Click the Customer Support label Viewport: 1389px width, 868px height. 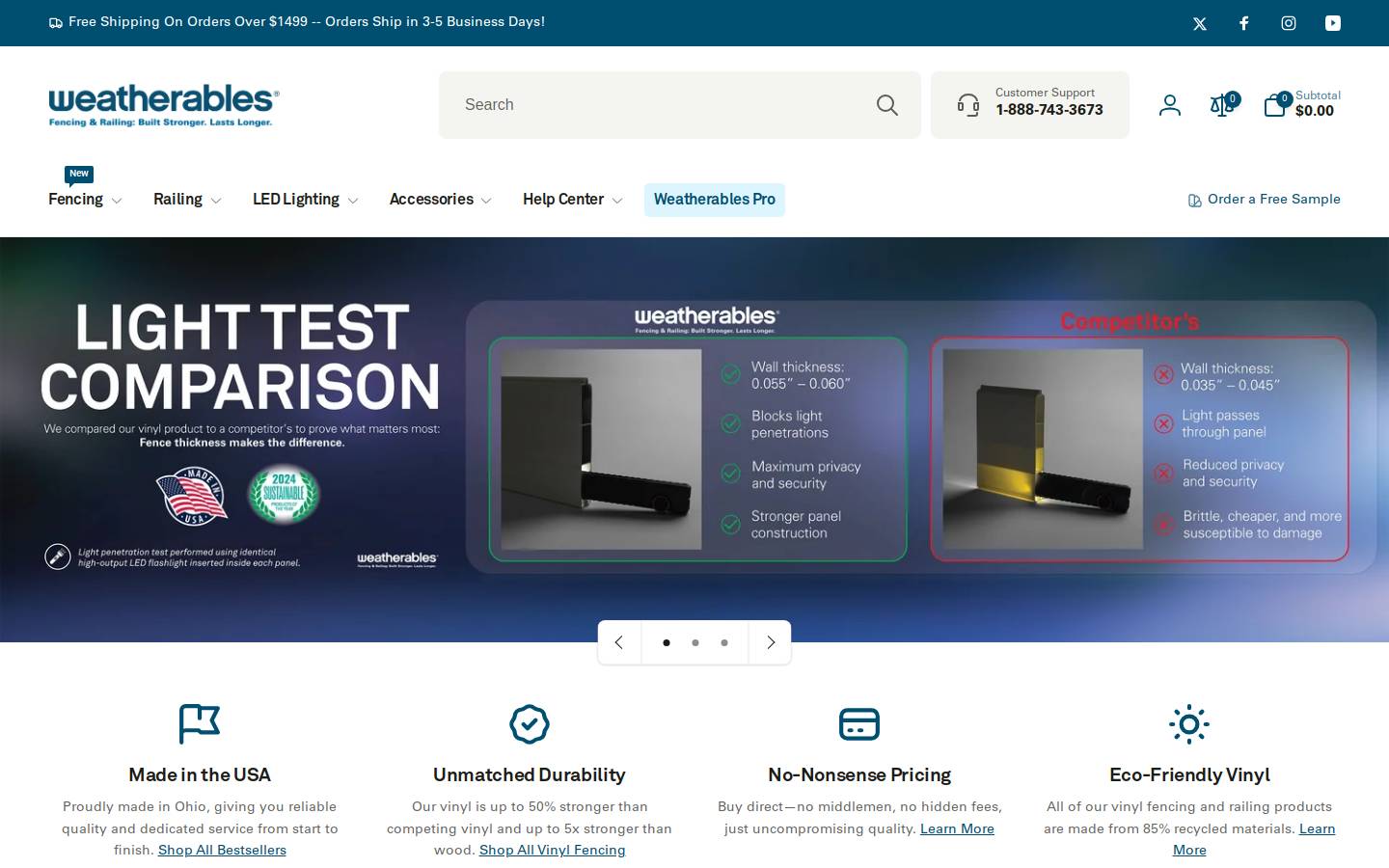pos(1045,93)
